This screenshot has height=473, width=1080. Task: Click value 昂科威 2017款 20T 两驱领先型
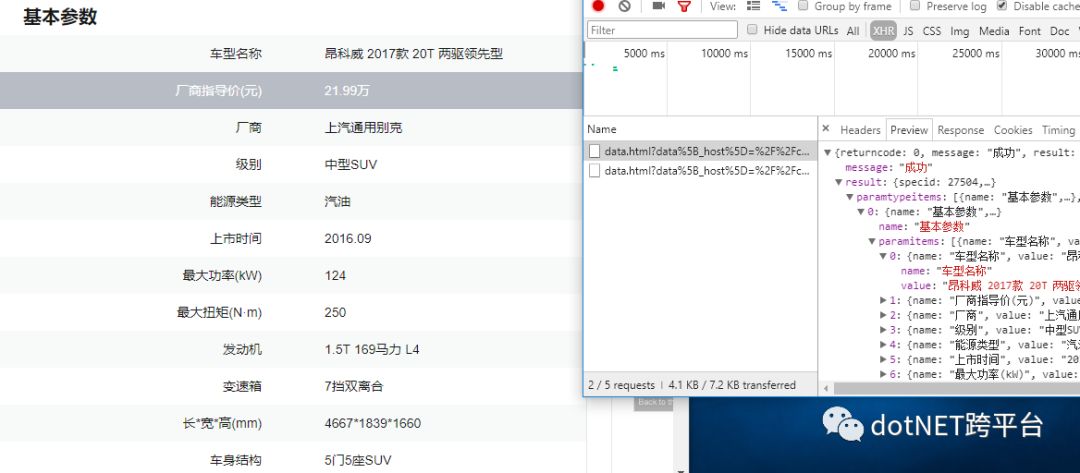click(413, 54)
